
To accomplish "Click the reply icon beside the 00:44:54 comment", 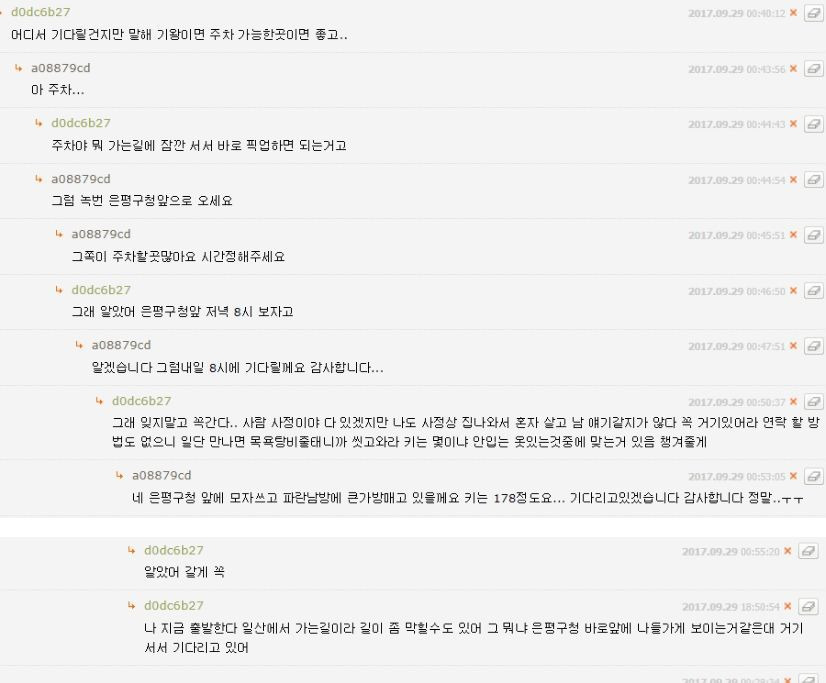I will pos(813,180).
